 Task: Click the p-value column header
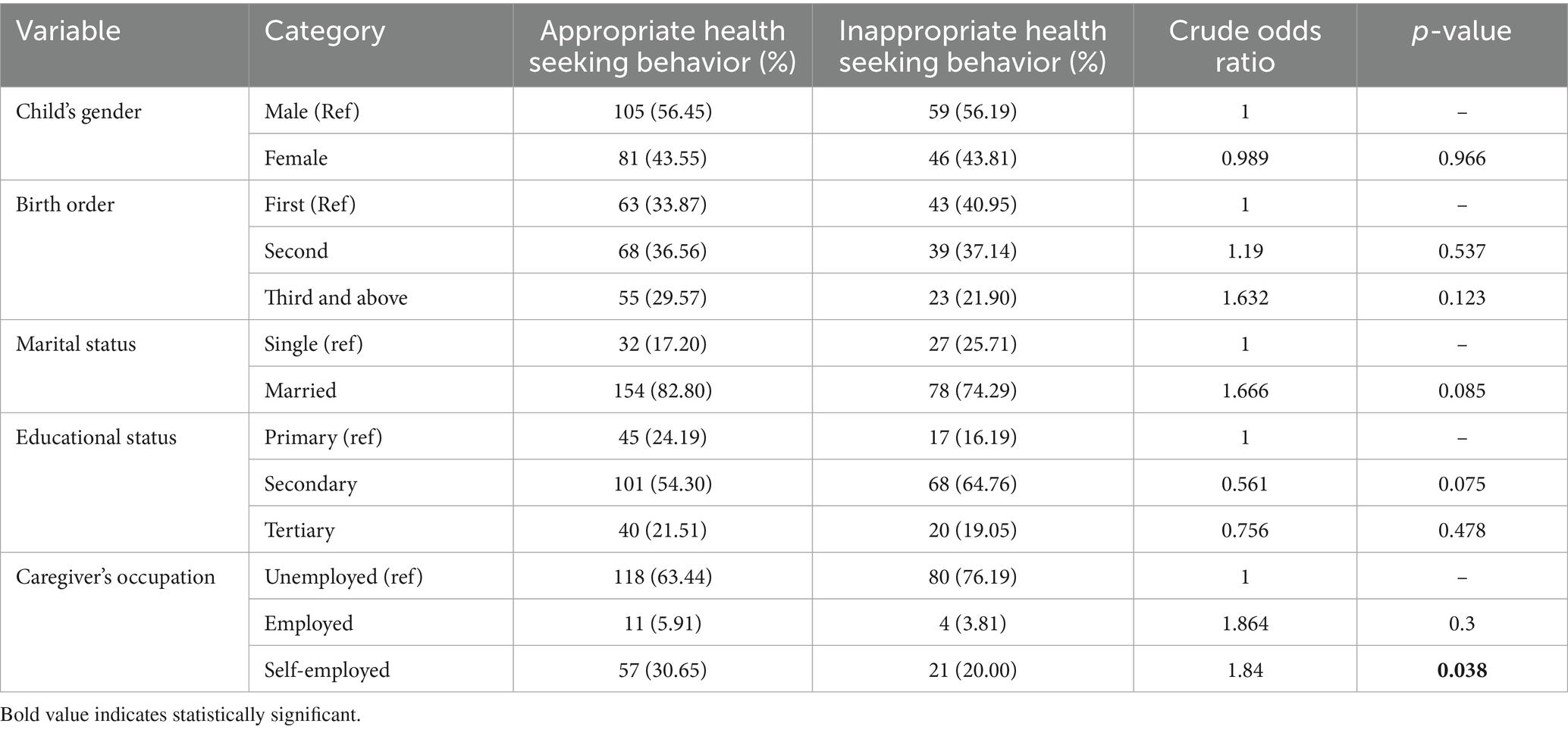(x=1461, y=31)
